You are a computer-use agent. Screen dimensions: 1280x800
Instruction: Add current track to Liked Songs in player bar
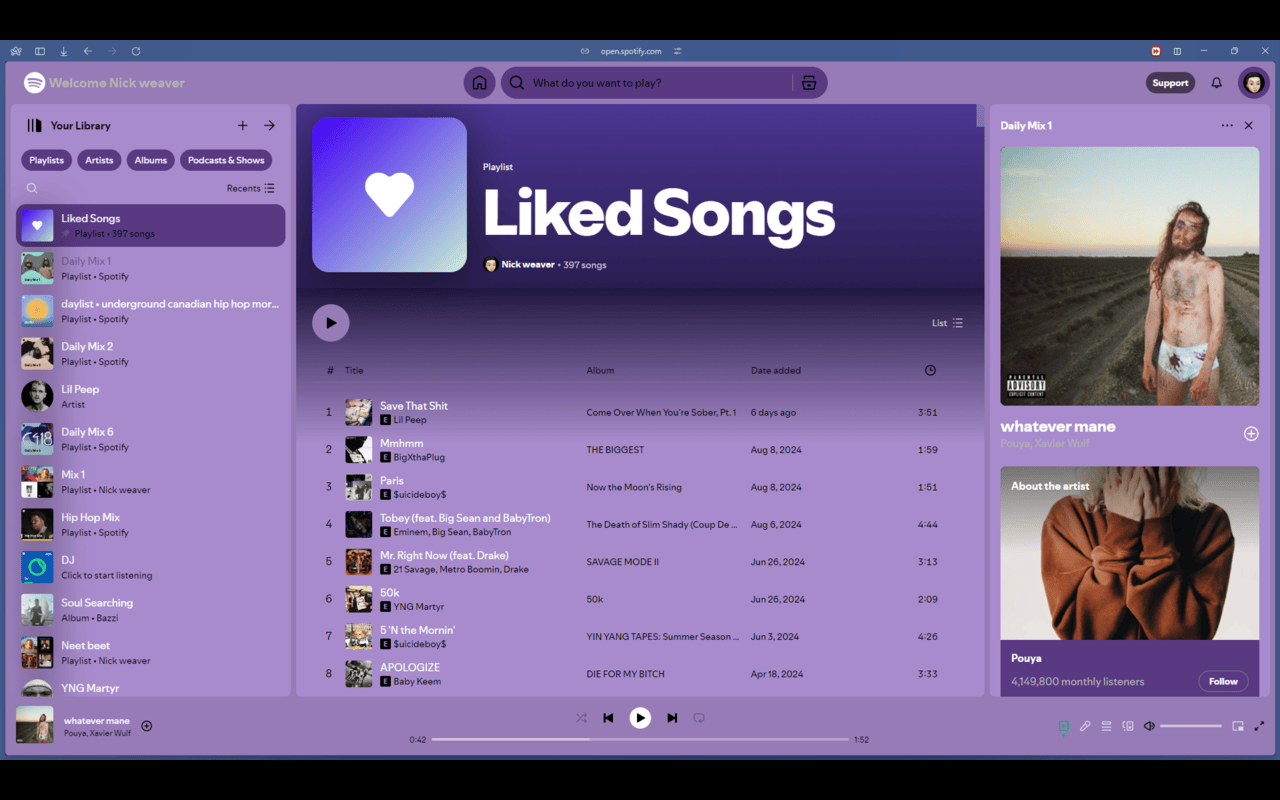pyautogui.click(x=147, y=726)
